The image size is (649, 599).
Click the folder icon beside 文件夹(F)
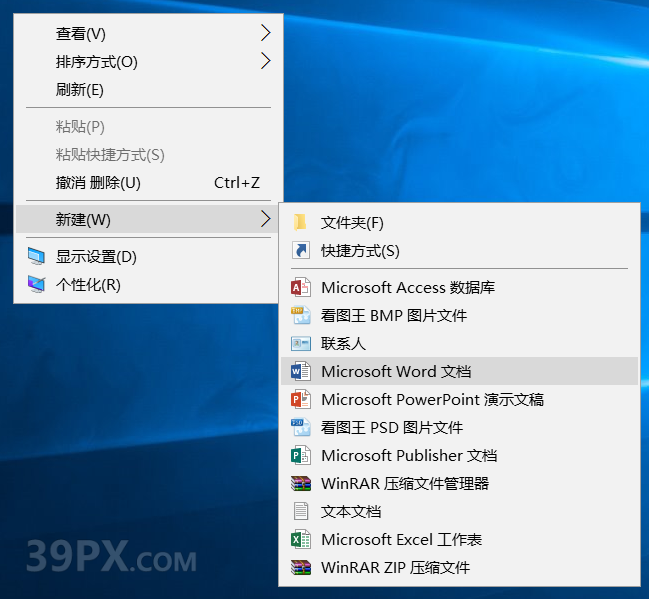(300, 222)
